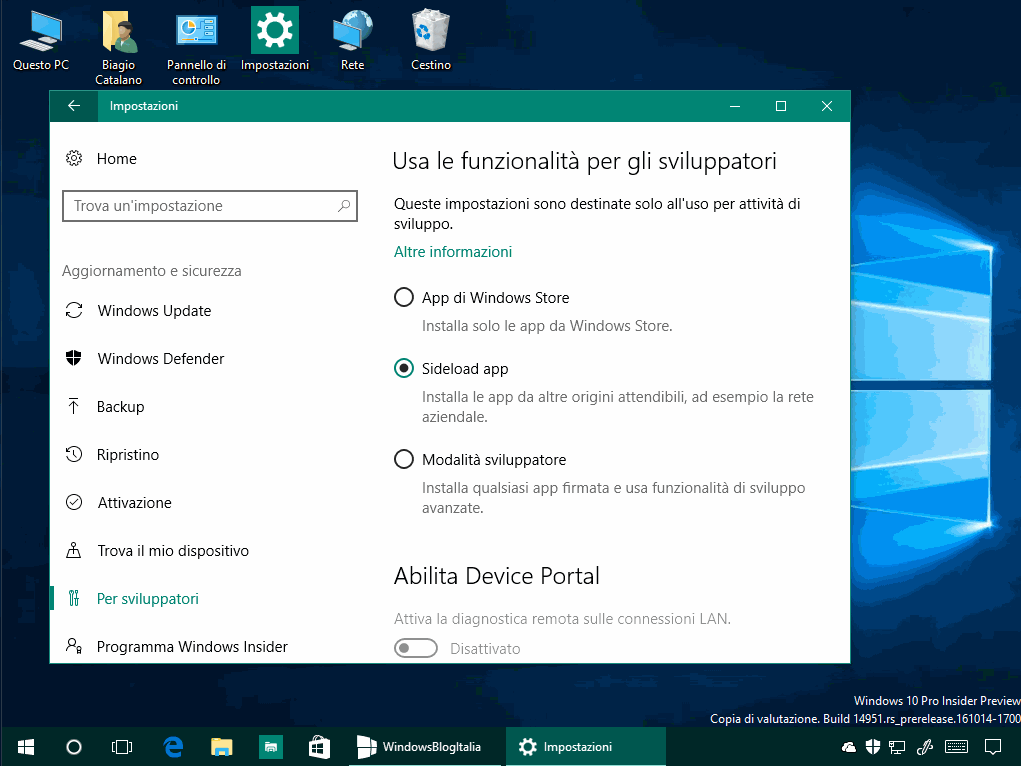The image size is (1021, 766).
Task: Select the Pannello di controllo desktop icon
Action: (x=196, y=48)
